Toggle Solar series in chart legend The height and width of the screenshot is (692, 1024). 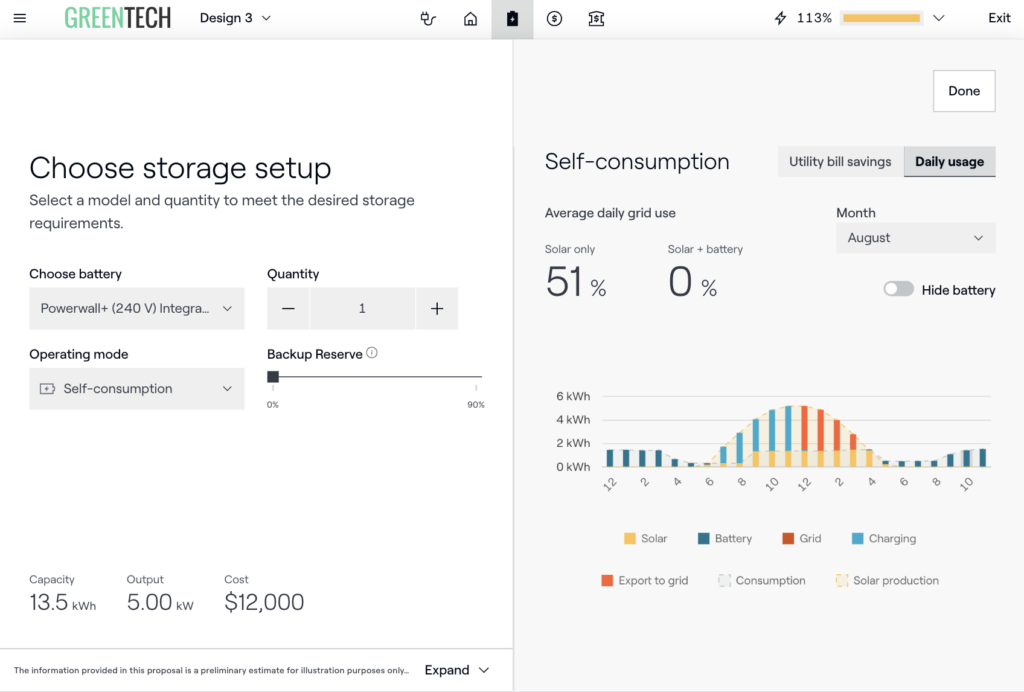645,538
